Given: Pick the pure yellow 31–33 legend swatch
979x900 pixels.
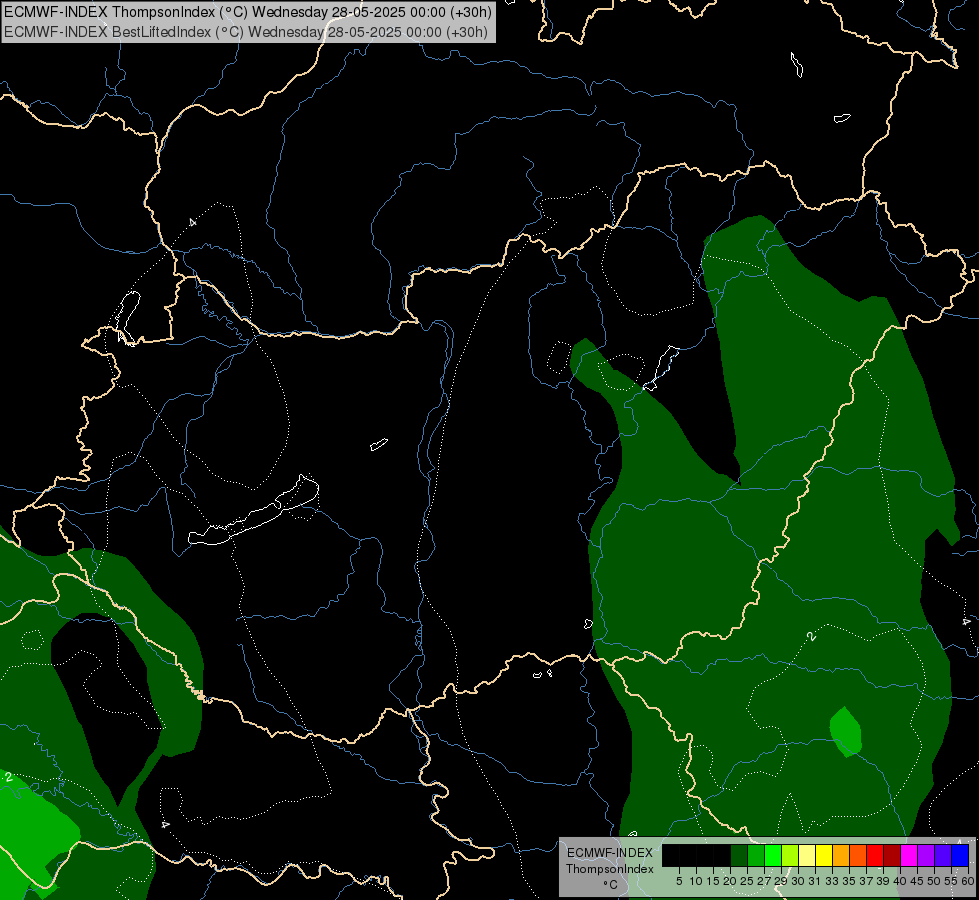Looking at the screenshot, I should [x=824, y=855].
